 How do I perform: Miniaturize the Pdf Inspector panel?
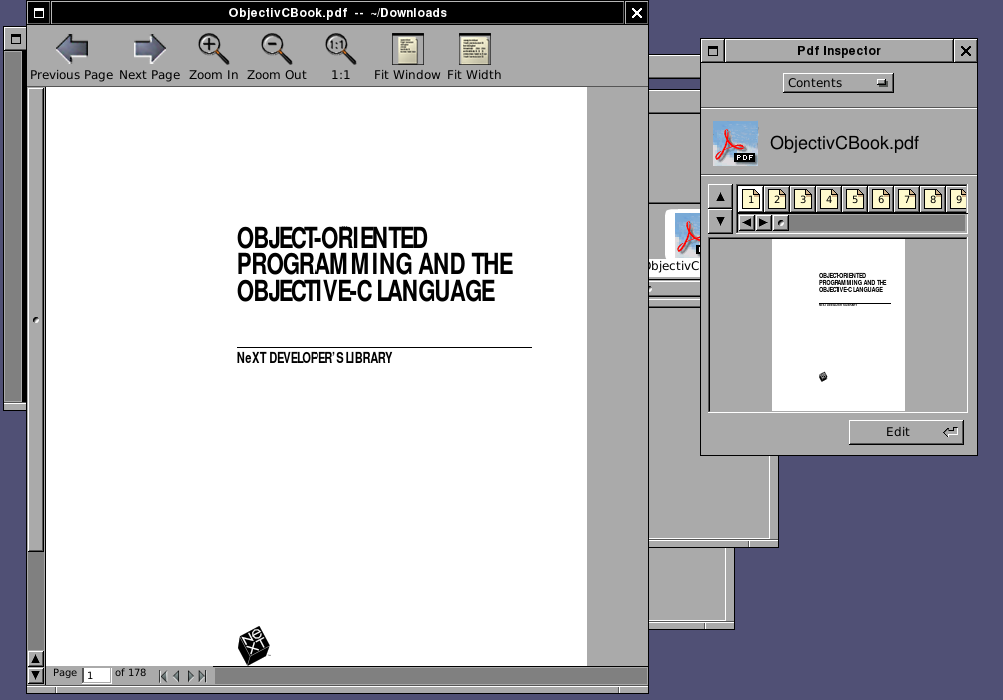click(x=713, y=51)
